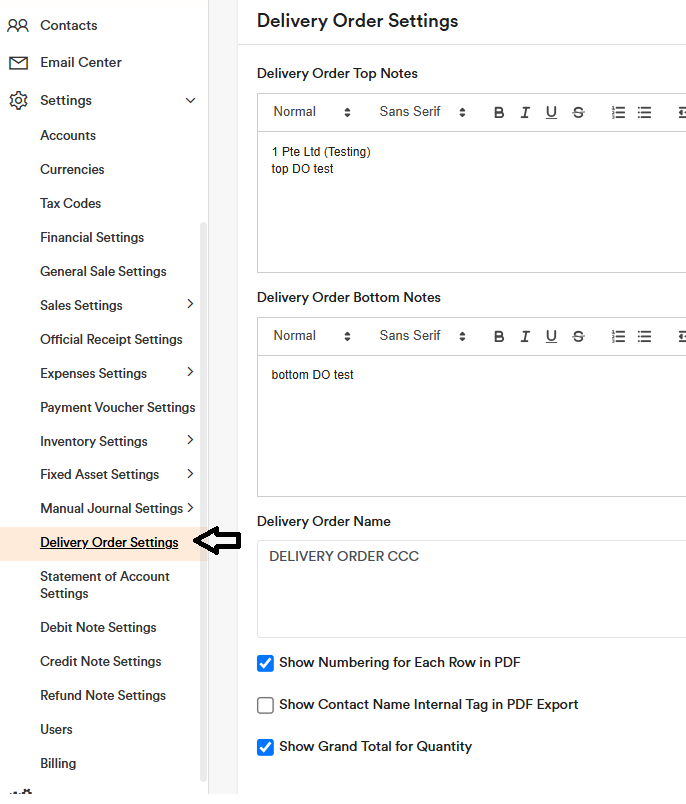The image size is (686, 804).
Task: Apply strikethrough in Top Notes editor
Action: 578,113
